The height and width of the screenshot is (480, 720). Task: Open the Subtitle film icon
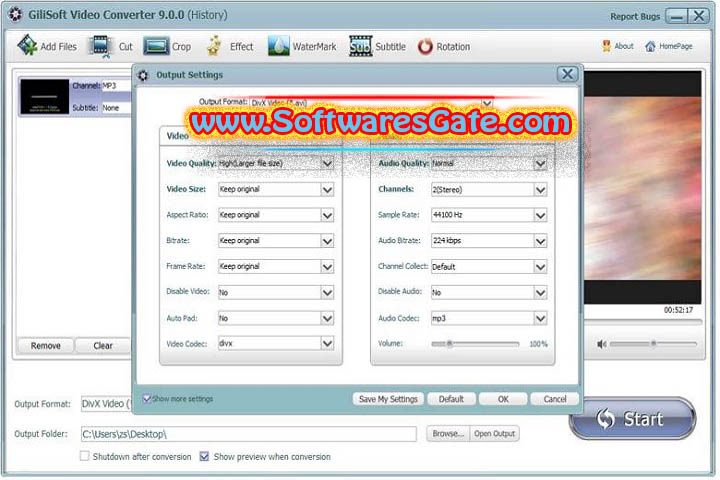(360, 46)
